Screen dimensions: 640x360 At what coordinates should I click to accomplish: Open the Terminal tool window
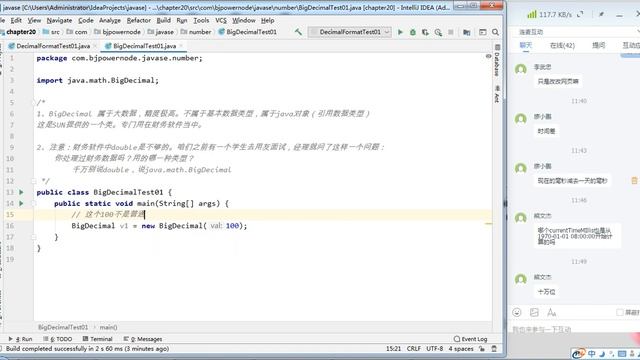tap(98, 339)
